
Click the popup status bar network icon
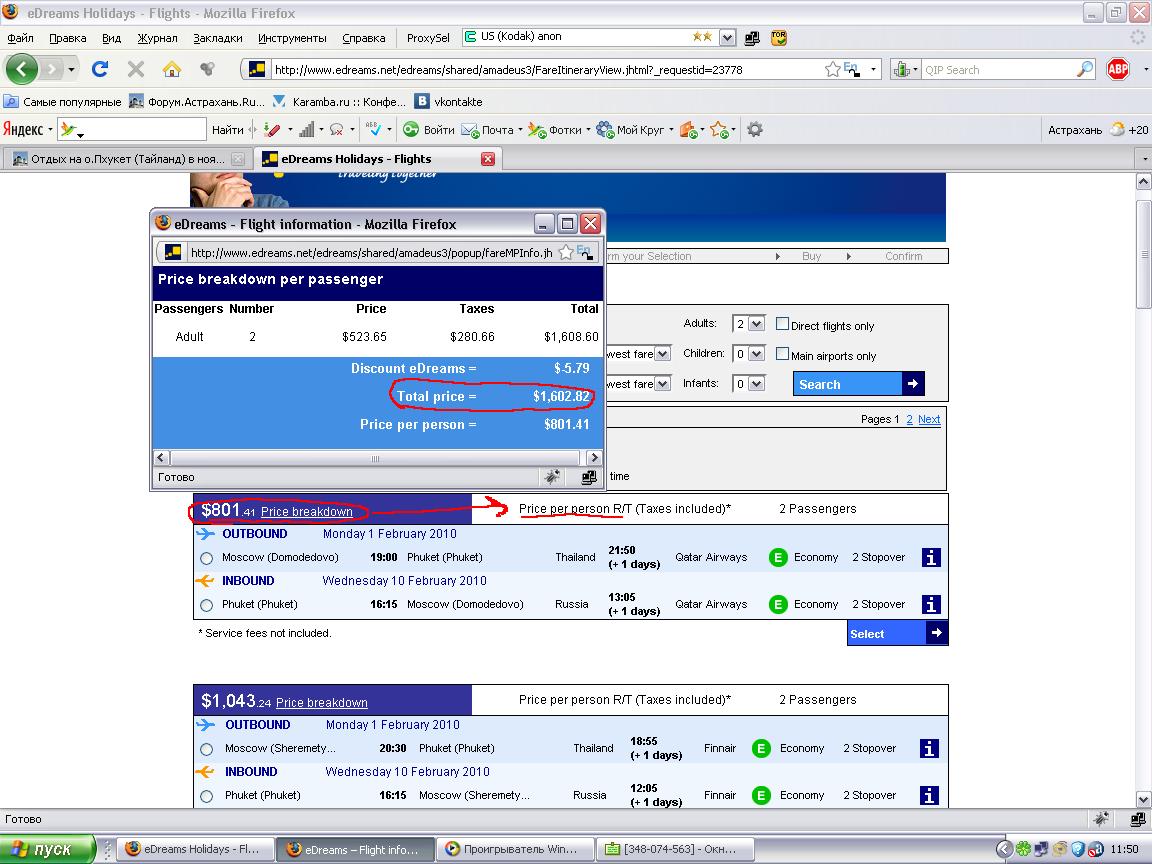point(588,478)
